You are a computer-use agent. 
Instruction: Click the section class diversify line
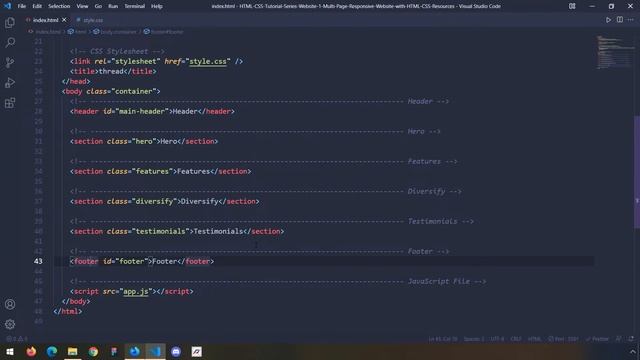click(164, 201)
